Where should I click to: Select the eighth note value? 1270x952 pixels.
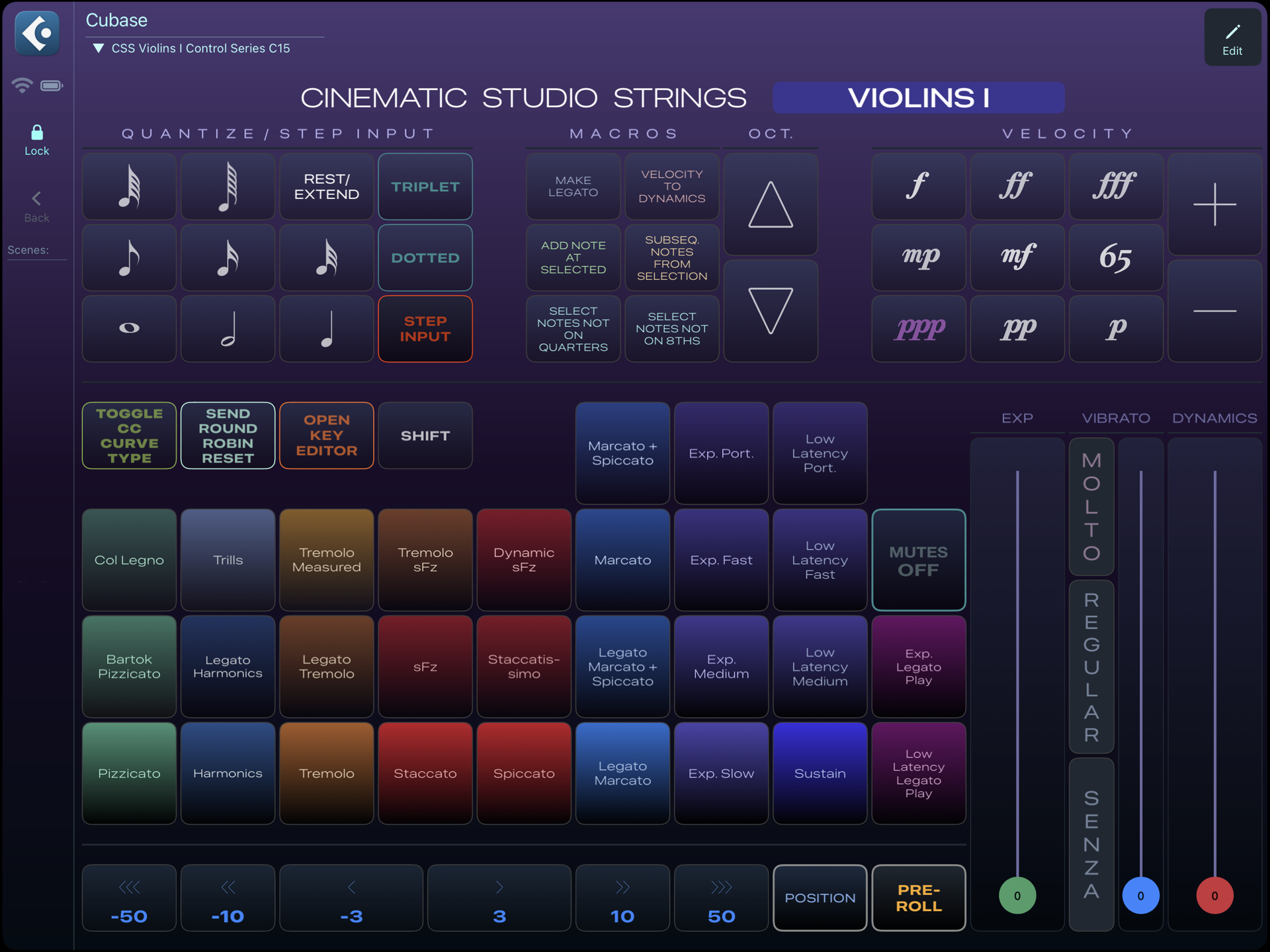pyautogui.click(x=129, y=257)
